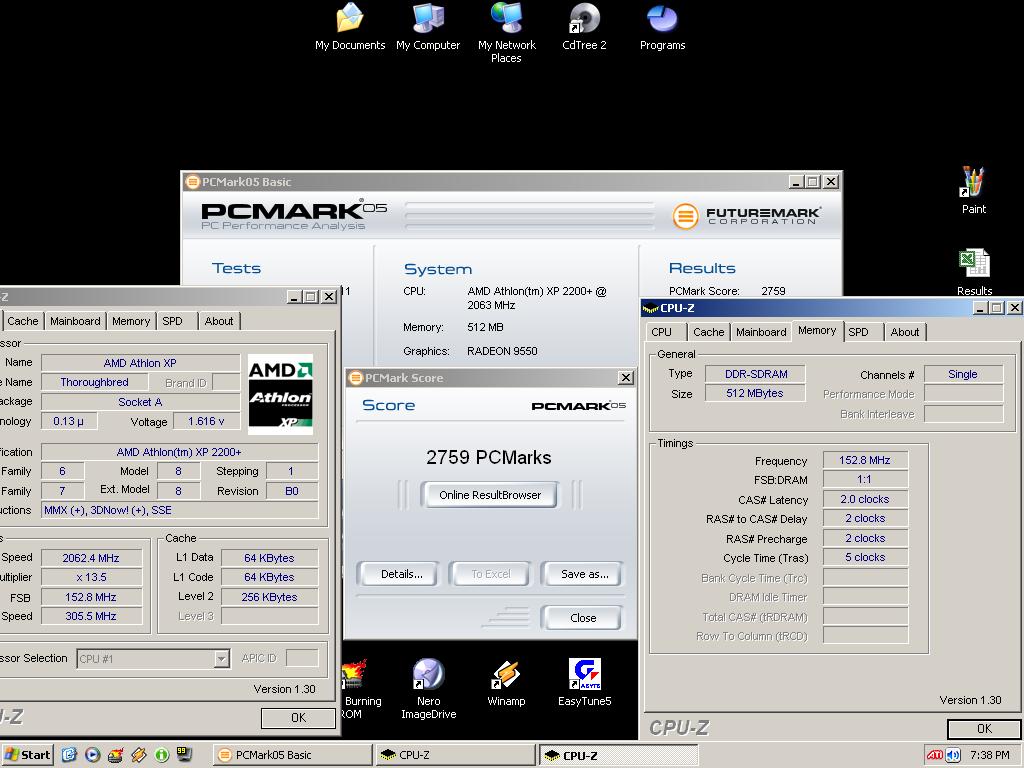The height and width of the screenshot is (768, 1024).
Task: Click the 2062.4 MHz core speed value
Action: tap(91, 558)
